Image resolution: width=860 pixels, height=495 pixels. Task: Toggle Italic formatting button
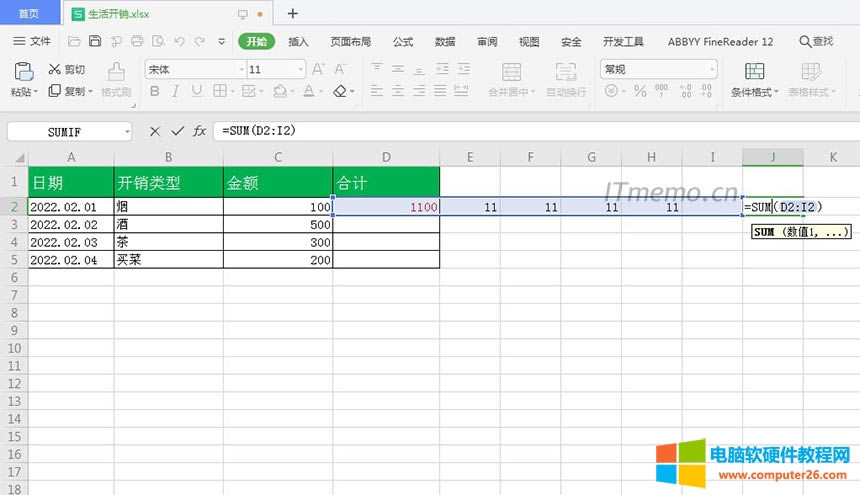point(177,91)
